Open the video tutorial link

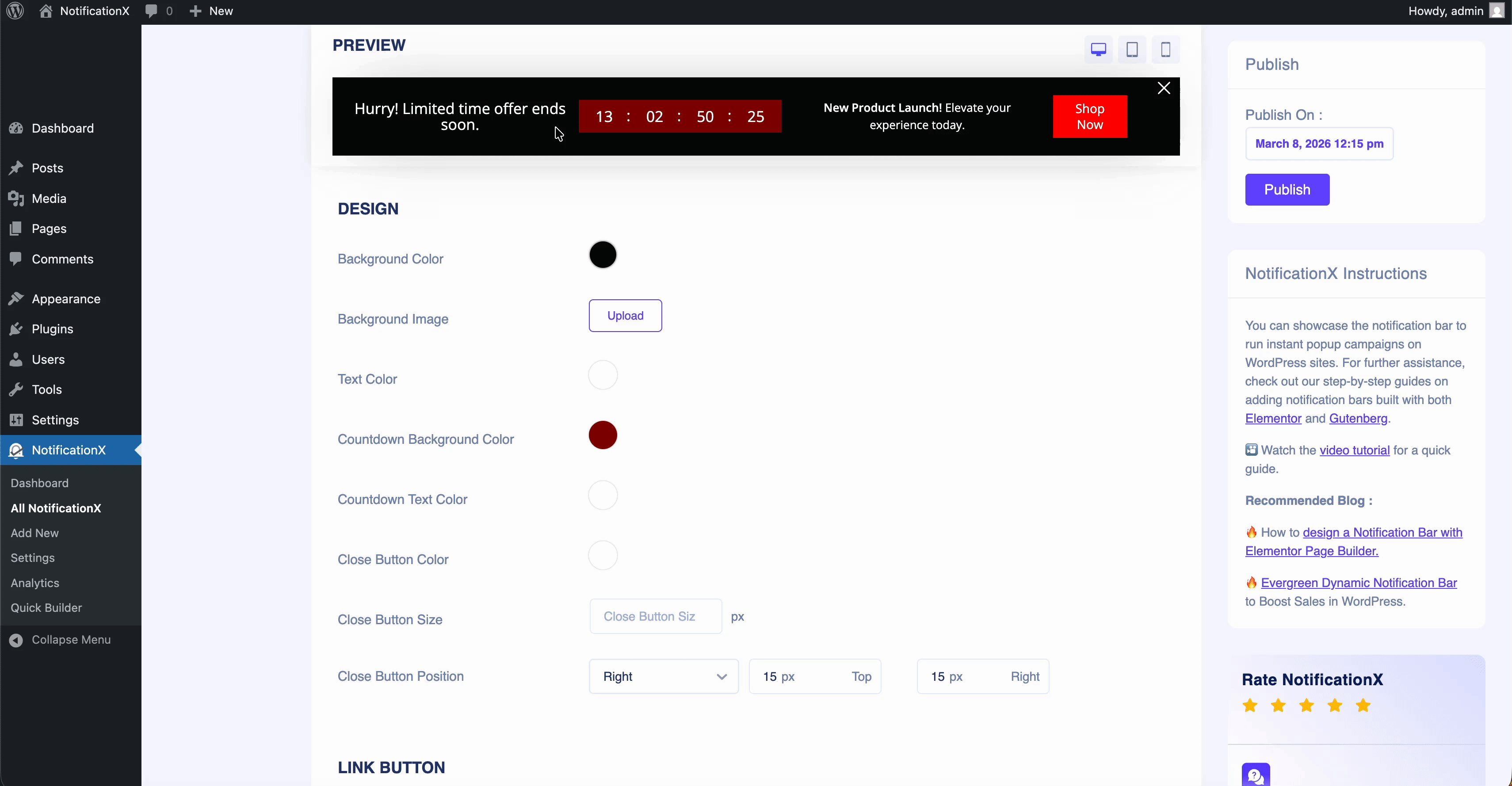tap(1354, 450)
